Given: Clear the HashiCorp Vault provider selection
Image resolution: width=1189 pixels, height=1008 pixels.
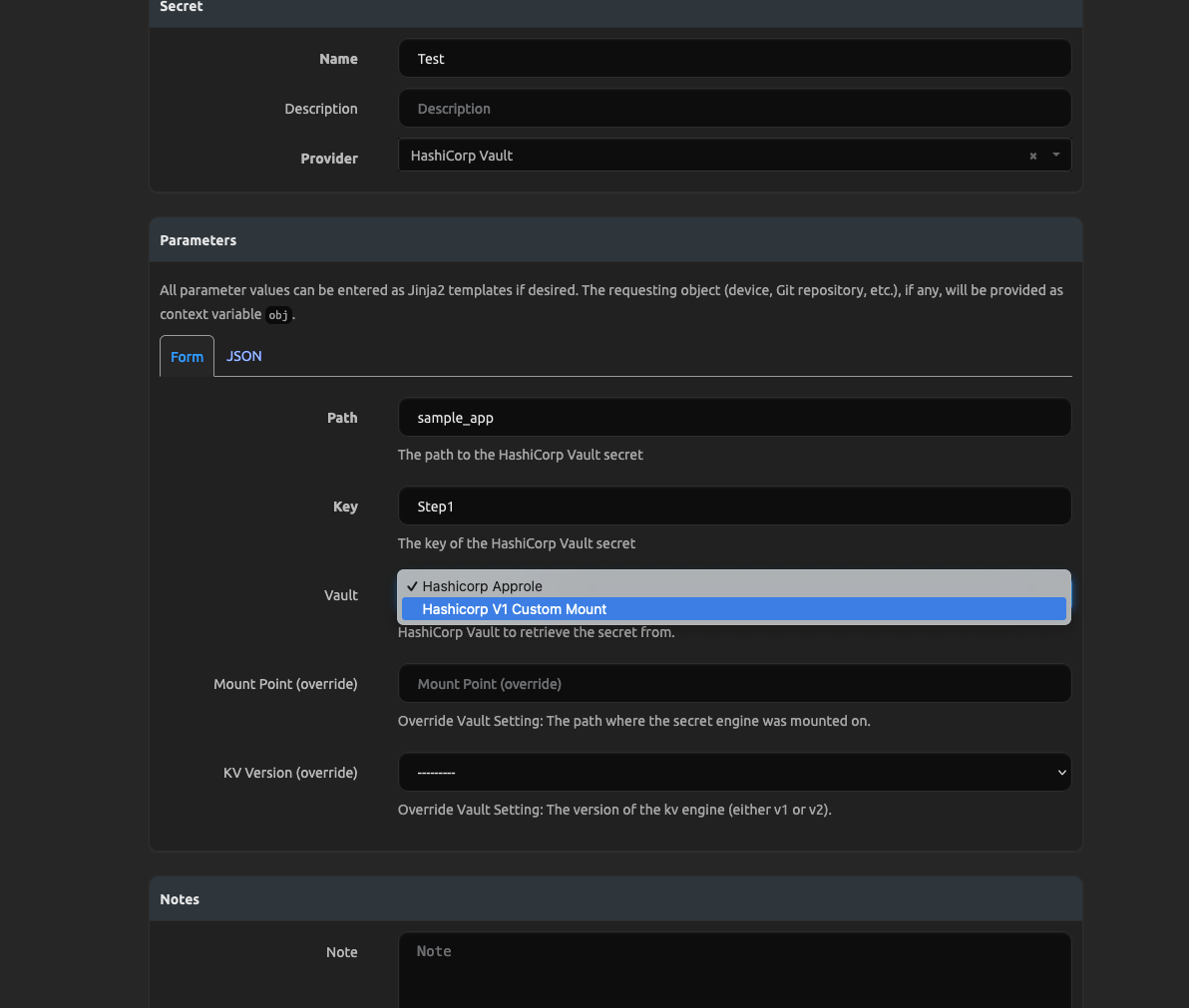Looking at the screenshot, I should point(1032,156).
